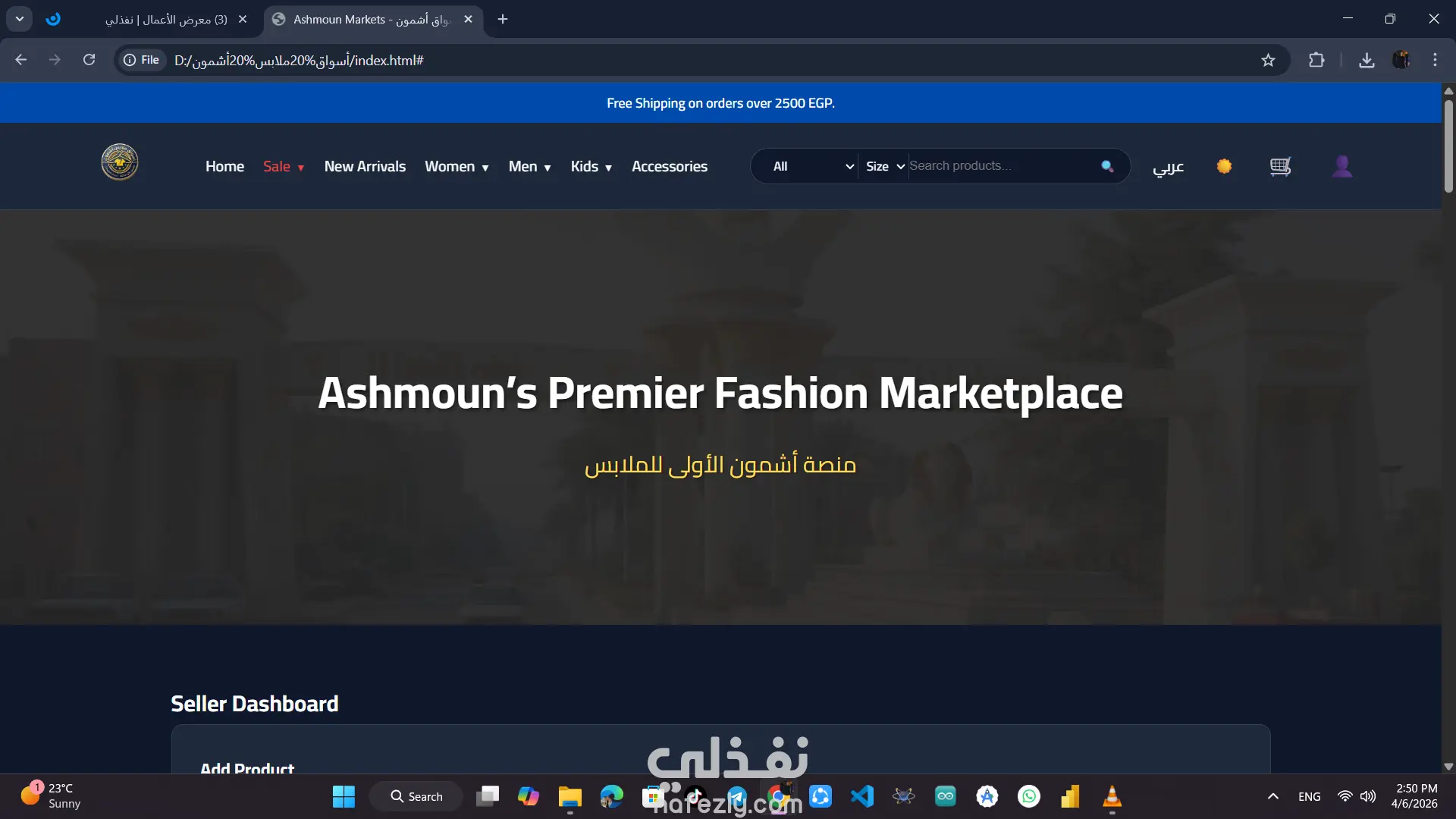Open Visual Studio Code from the taskbar

tap(862, 796)
